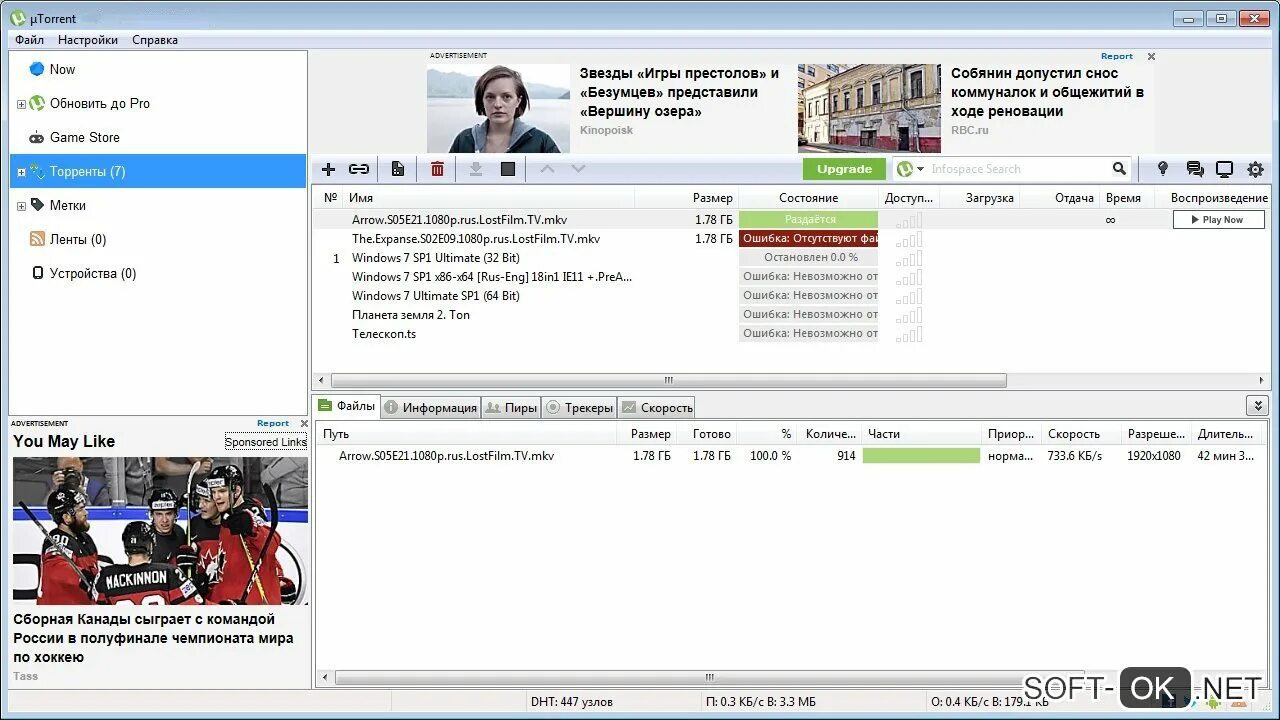Open Собянин допустил снос ad headline
This screenshot has width=1280, height=720.
(x=1047, y=92)
